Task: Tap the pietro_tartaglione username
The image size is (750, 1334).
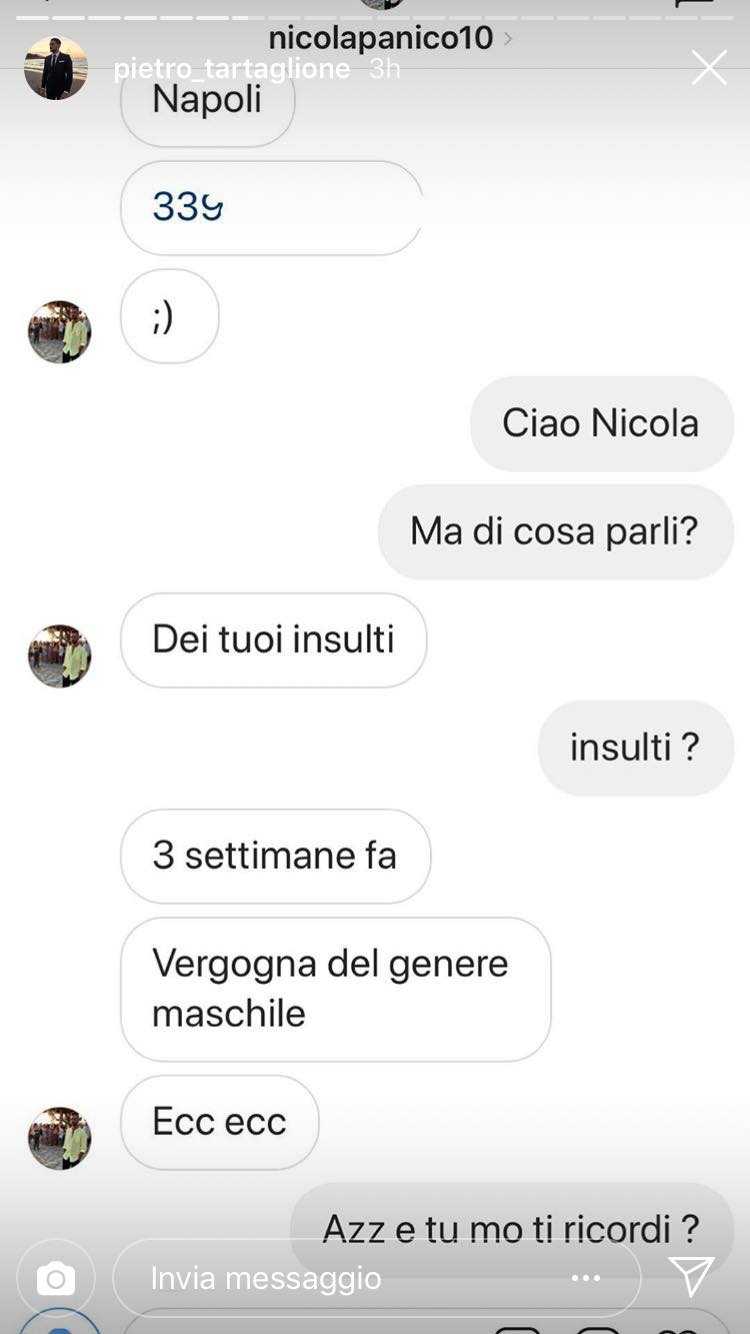Action: [x=232, y=69]
